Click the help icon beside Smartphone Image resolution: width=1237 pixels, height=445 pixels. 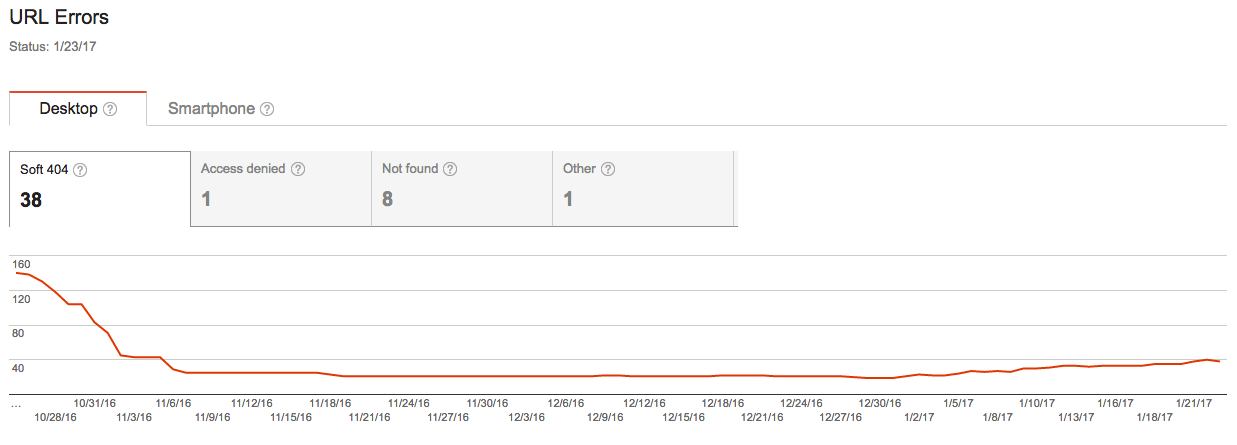267,109
